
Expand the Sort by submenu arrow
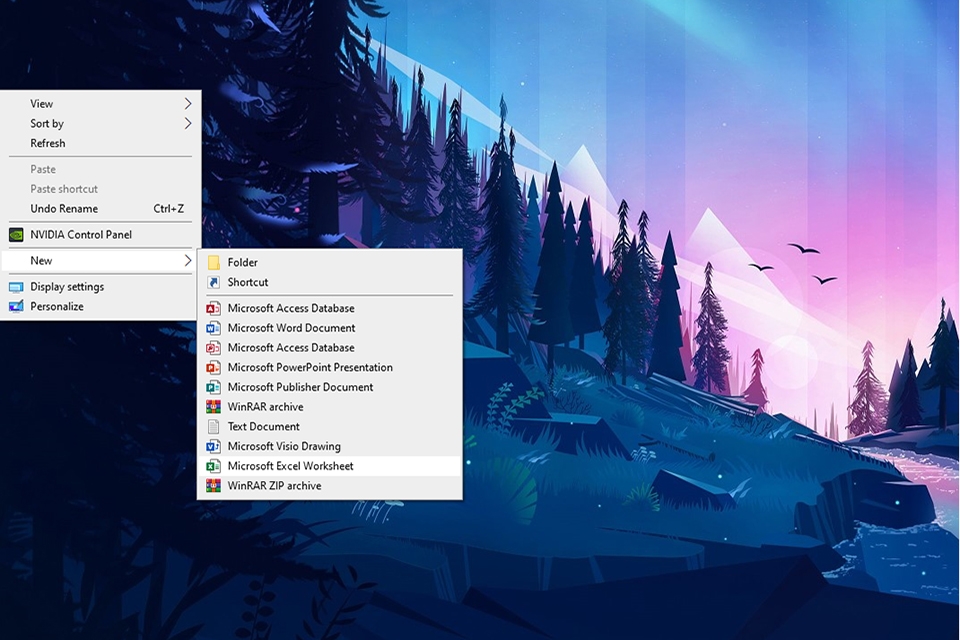coord(187,124)
